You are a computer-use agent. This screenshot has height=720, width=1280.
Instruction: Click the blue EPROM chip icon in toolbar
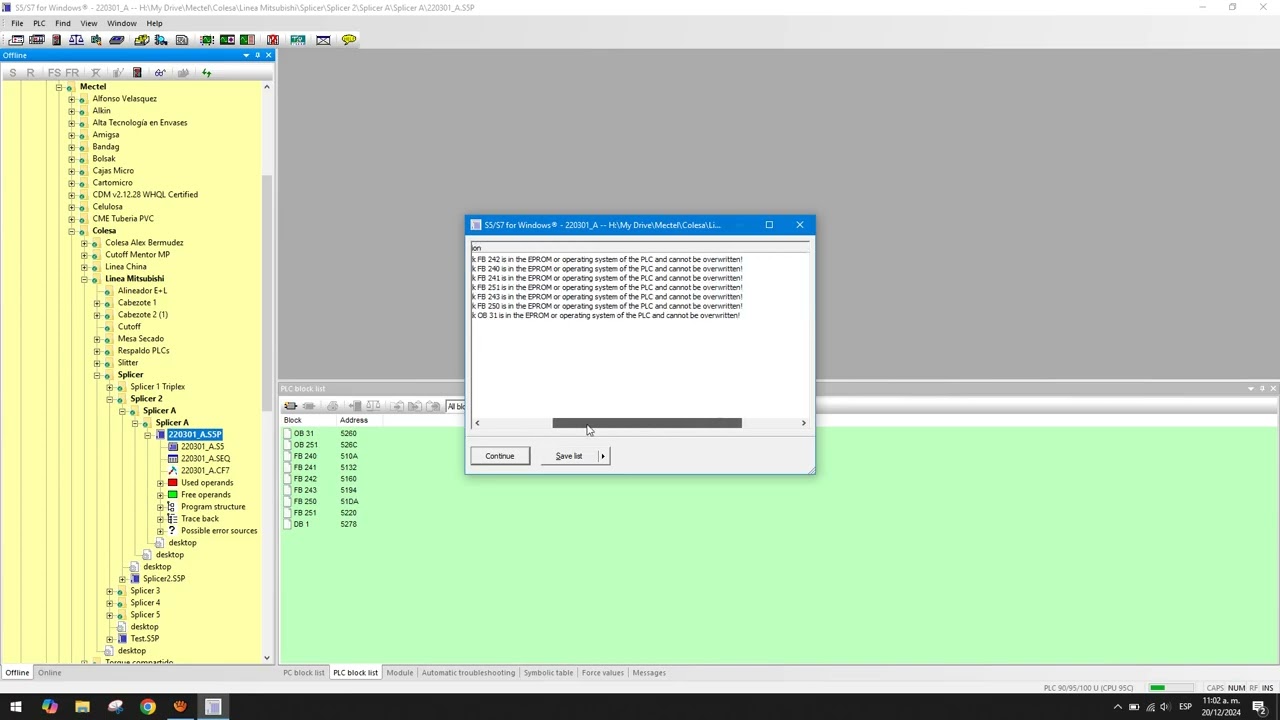point(116,40)
